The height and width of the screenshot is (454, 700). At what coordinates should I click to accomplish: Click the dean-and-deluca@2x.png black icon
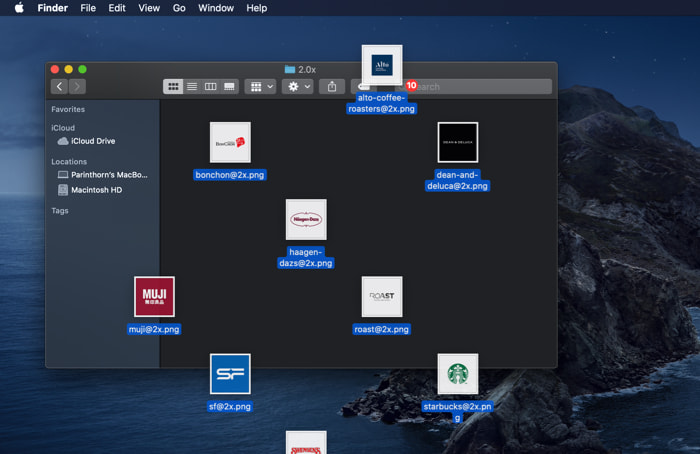[457, 143]
